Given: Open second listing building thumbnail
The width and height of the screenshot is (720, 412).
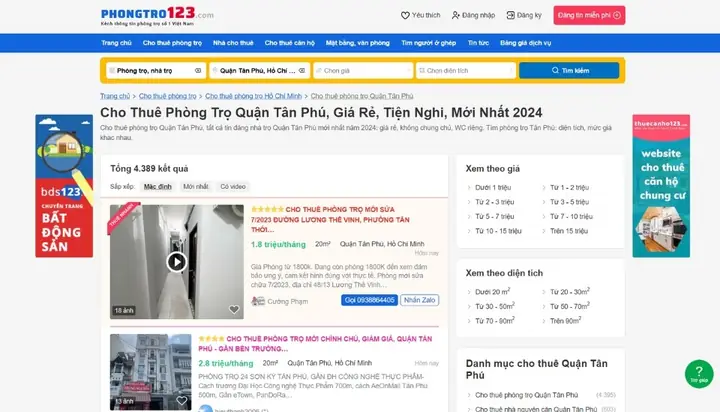Looking at the screenshot, I should pos(151,372).
